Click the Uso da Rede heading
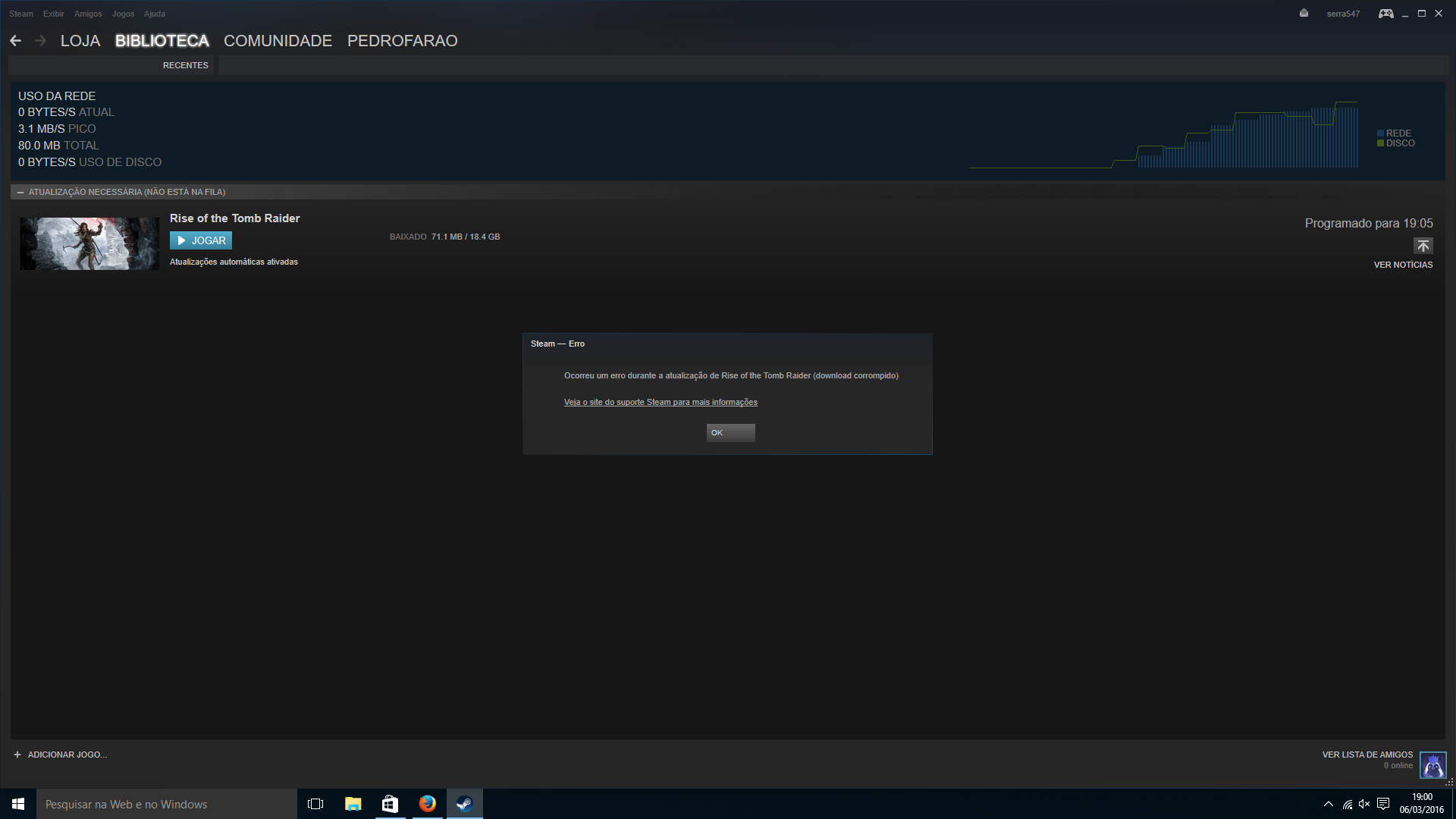Image resolution: width=1456 pixels, height=819 pixels. tap(57, 96)
